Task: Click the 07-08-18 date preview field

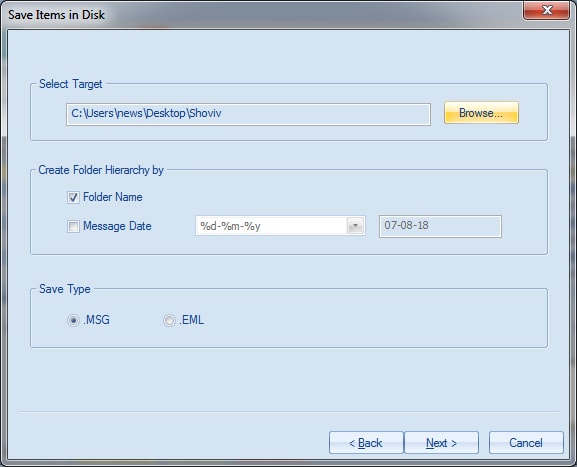Action: pyautogui.click(x=440, y=226)
